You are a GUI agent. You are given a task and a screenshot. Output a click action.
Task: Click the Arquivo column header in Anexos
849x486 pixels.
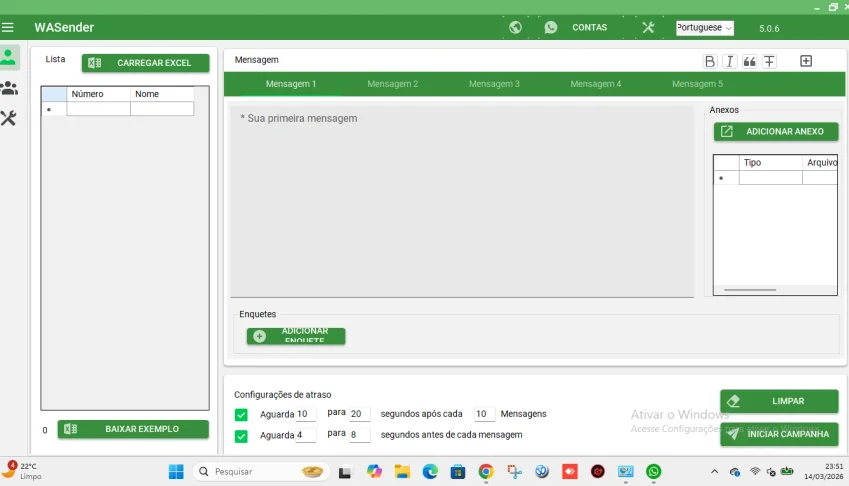coord(820,162)
